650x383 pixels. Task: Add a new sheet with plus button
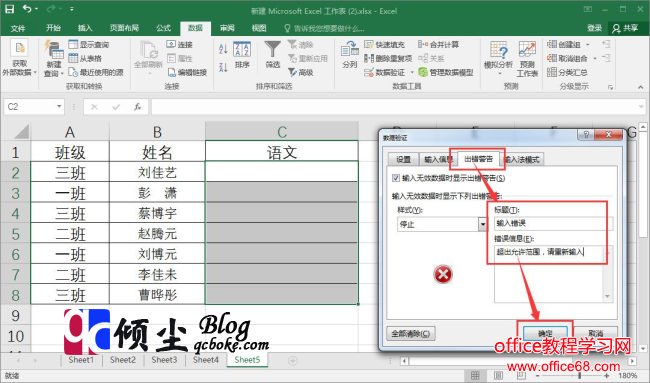coord(293,361)
